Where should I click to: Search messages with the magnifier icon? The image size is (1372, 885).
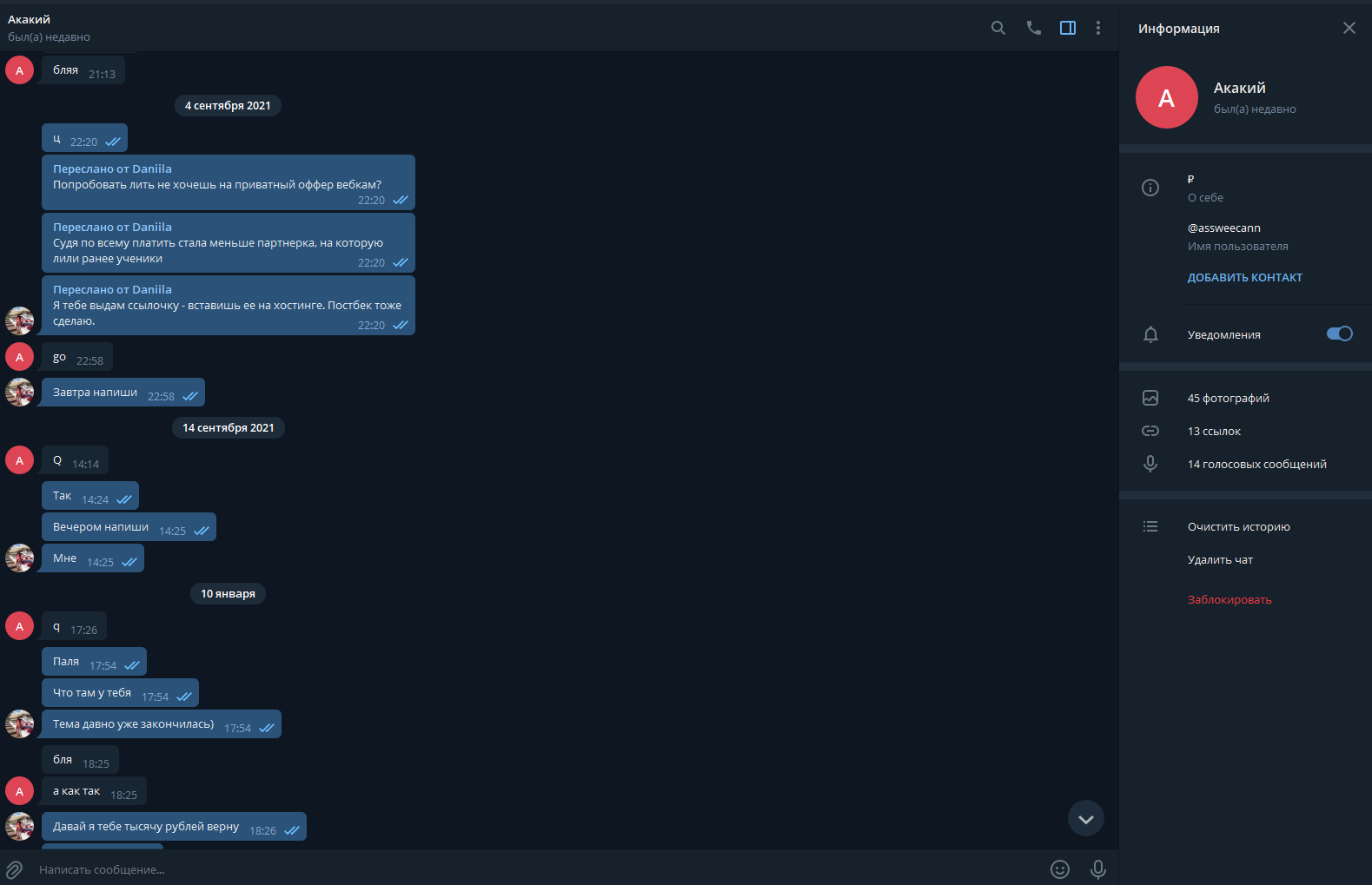(998, 28)
